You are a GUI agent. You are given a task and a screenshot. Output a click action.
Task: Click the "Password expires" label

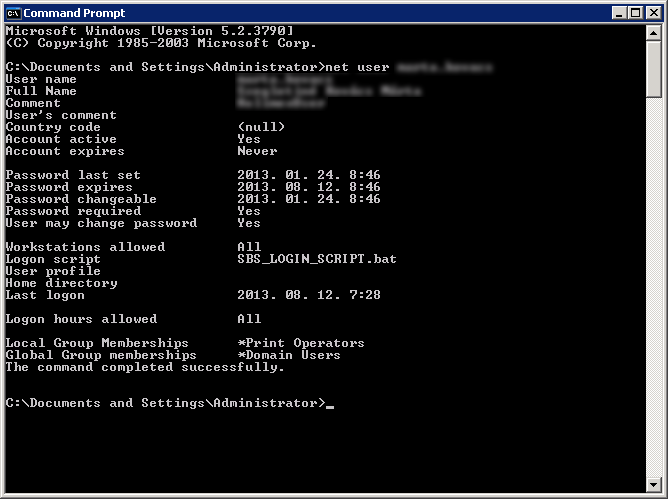pos(69,187)
